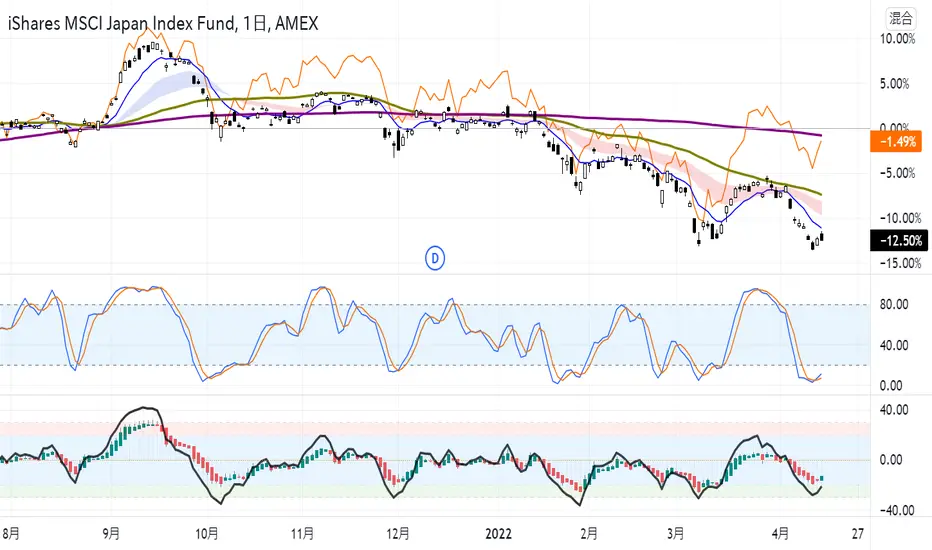This screenshot has height=550, width=932.
Task: Select the 9月 date label on time axis
Action: [111, 533]
